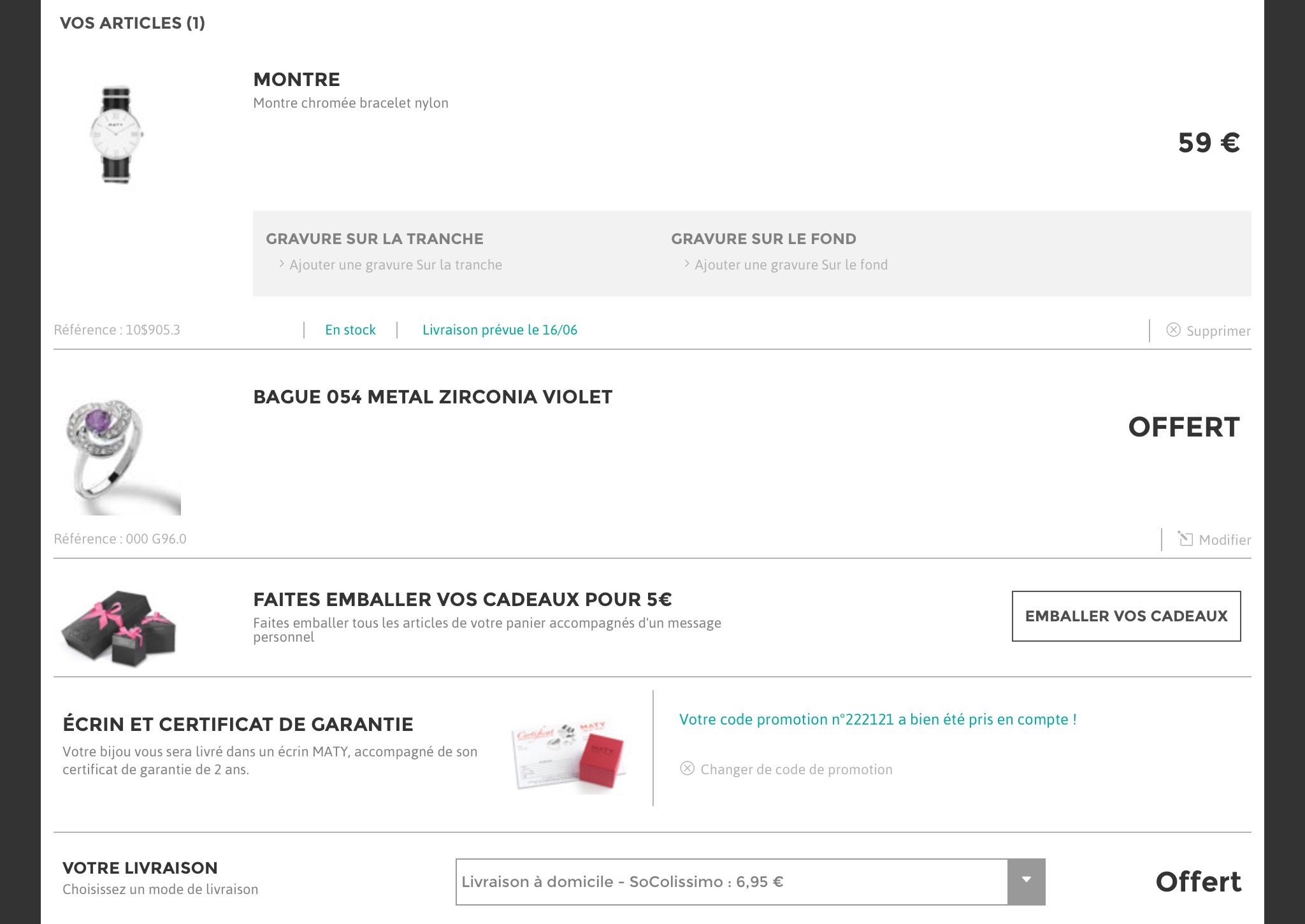Click the Livraison prévue le 16/06 text
The height and width of the screenshot is (924, 1305).
coord(500,329)
